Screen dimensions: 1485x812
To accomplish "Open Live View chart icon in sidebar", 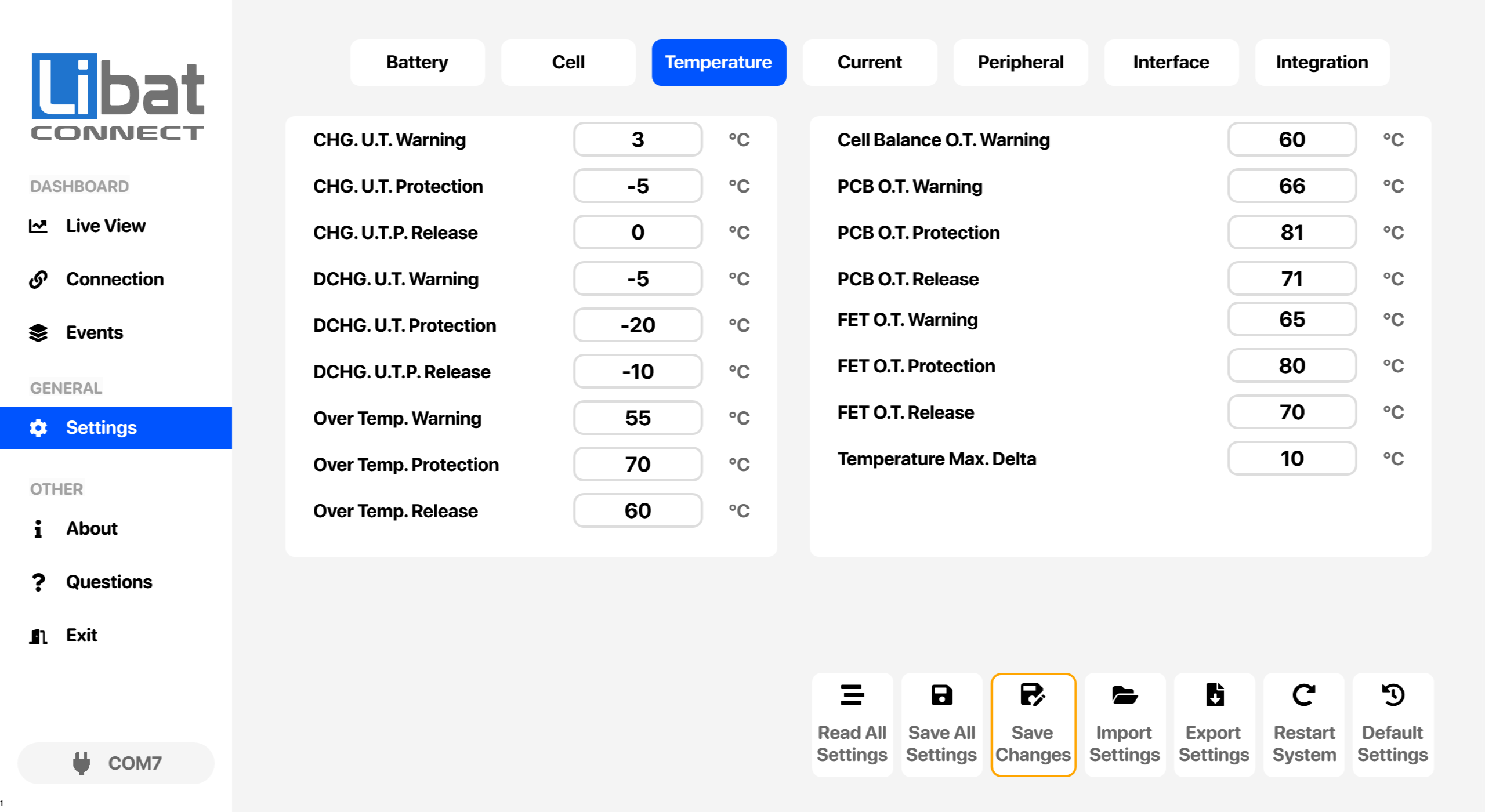I will (38, 226).
